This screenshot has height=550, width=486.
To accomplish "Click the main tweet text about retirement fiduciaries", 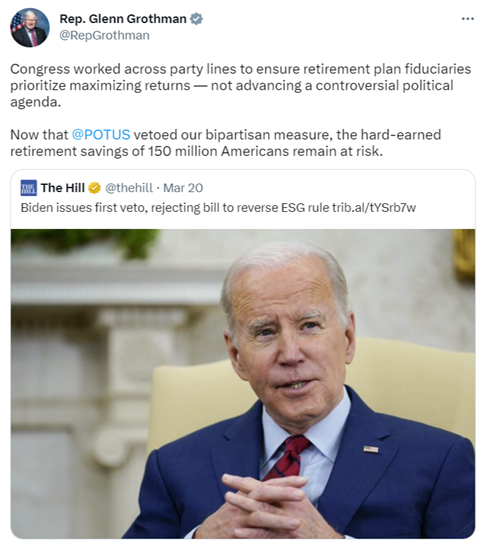I will tap(241, 85).
